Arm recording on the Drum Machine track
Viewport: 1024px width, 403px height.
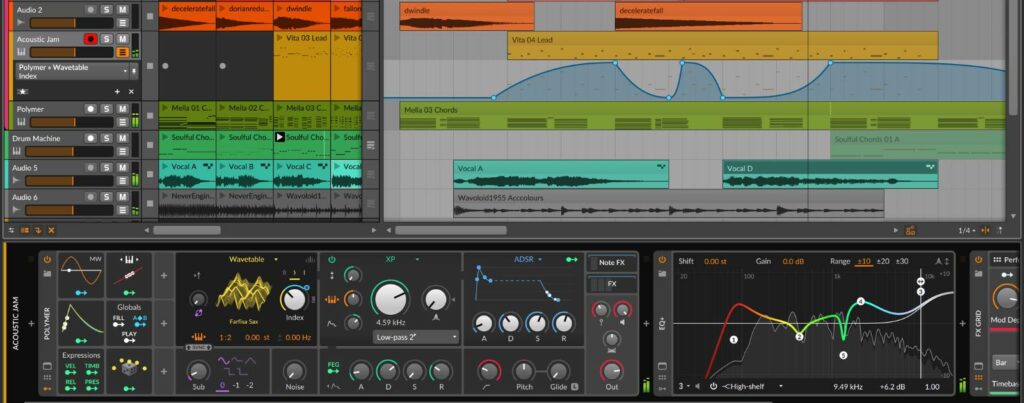(x=91, y=138)
